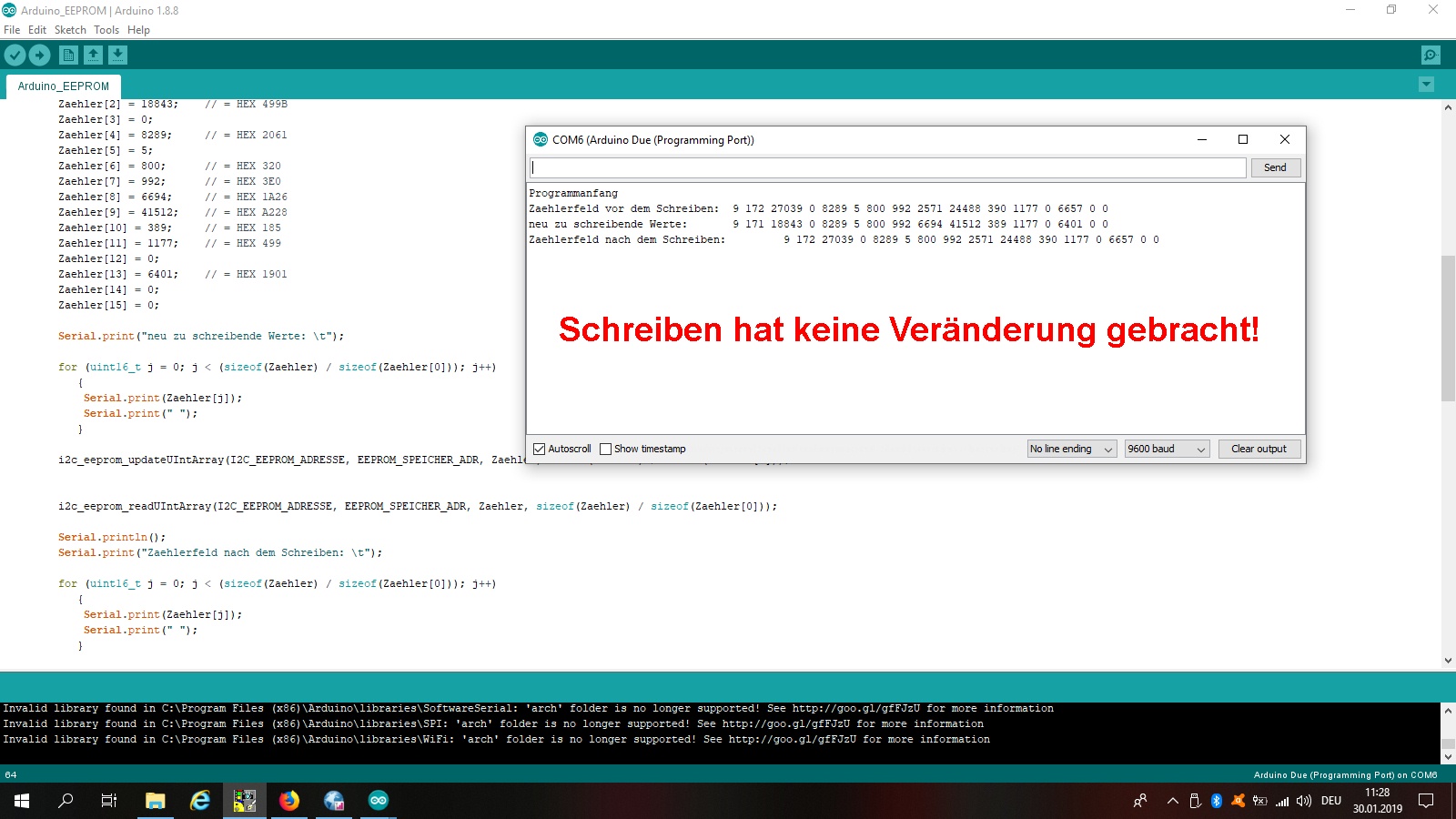This screenshot has width=1456, height=819.
Task: Select the Arduino_EEPROM sketch tab
Action: pyautogui.click(x=64, y=86)
